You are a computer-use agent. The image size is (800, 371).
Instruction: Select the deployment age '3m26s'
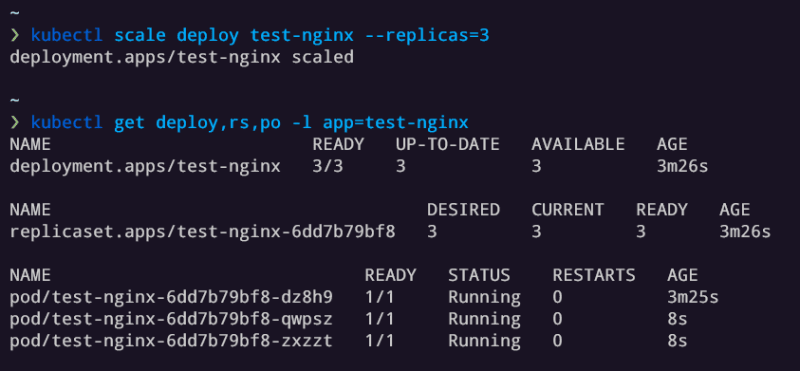683,166
